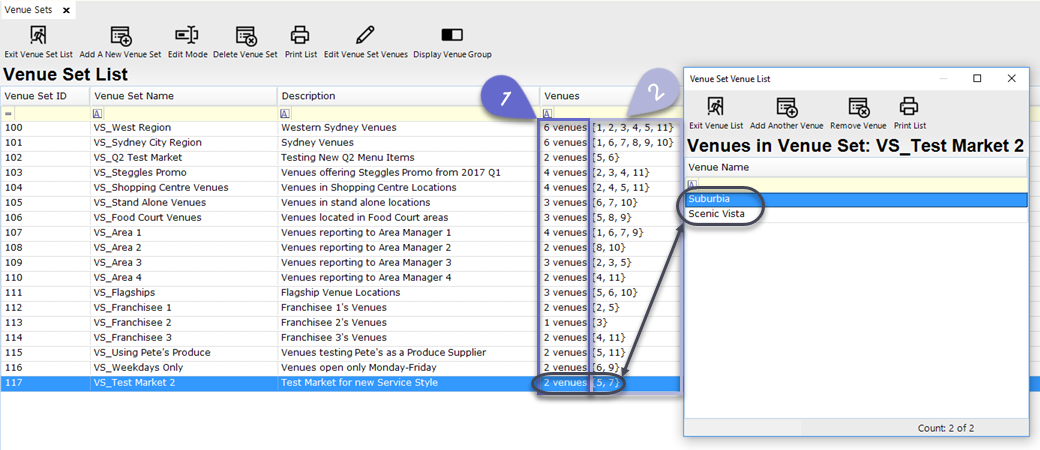The height and width of the screenshot is (450, 1040).
Task: Open Venue Set ID filter operator
Action: point(8,114)
